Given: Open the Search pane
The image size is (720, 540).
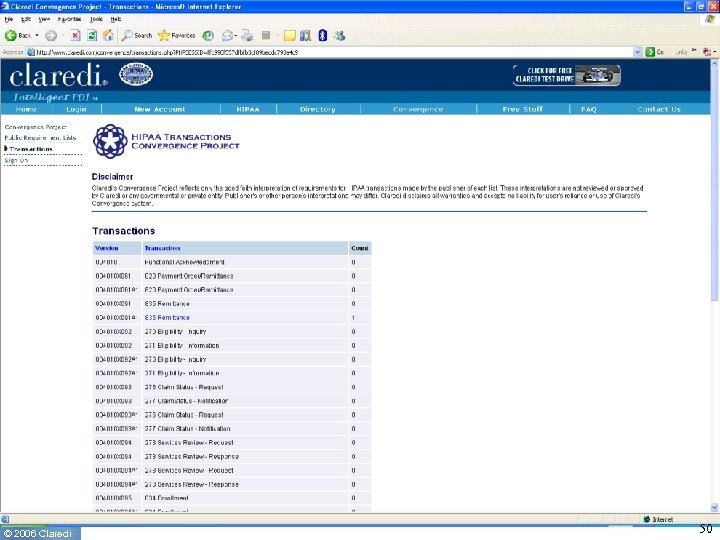Looking at the screenshot, I should (137, 35).
